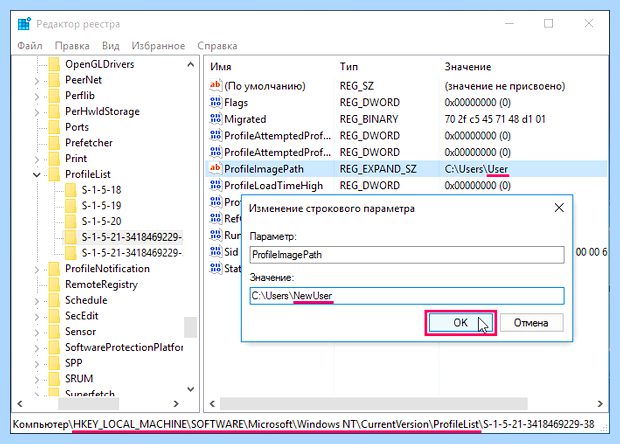This screenshot has height=444, width=620.
Task: Expand the SRUM tree node
Action: pyautogui.click(x=36, y=380)
